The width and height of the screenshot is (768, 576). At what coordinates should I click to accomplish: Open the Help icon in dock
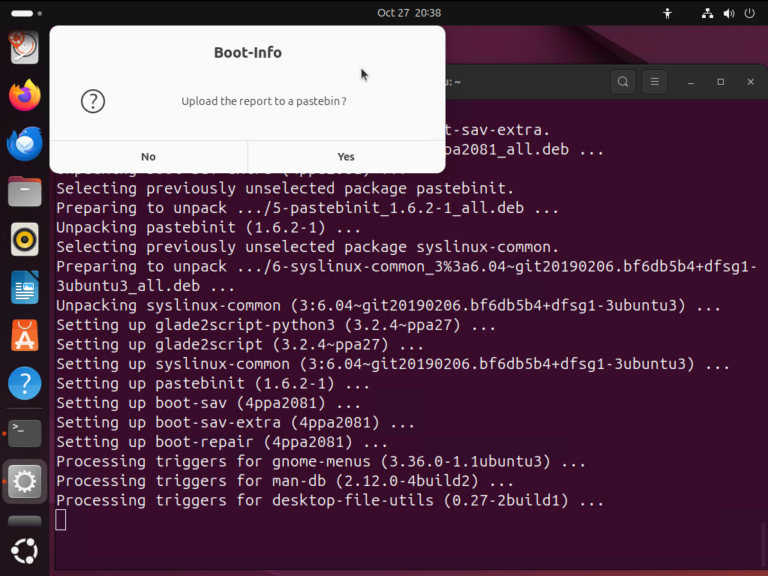click(25, 384)
